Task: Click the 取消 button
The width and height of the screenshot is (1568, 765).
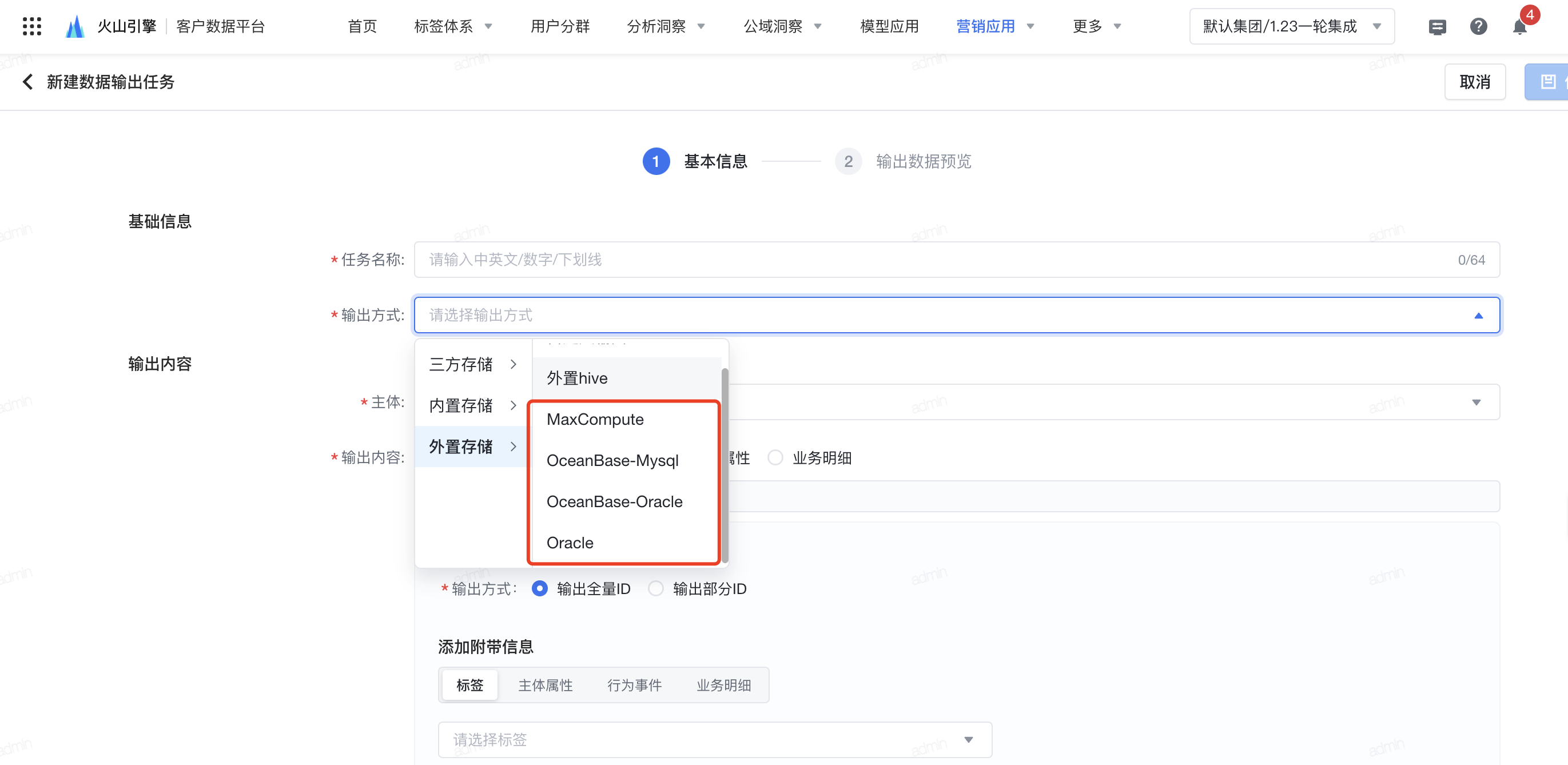Action: [x=1474, y=82]
